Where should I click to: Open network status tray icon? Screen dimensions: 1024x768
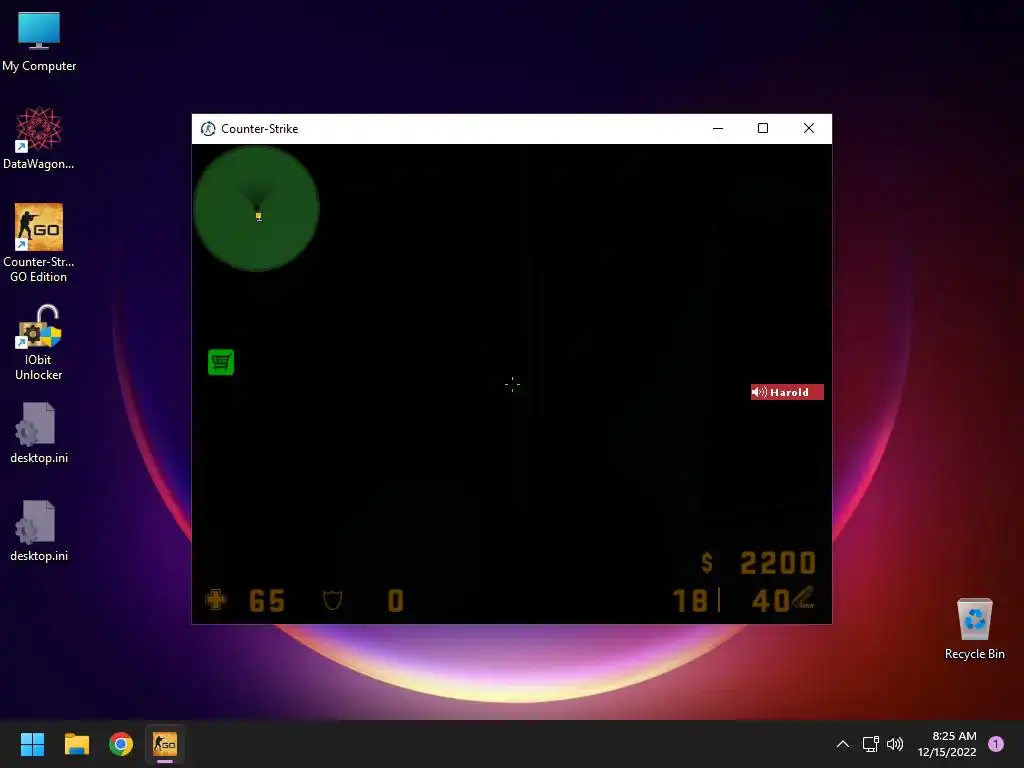871,744
